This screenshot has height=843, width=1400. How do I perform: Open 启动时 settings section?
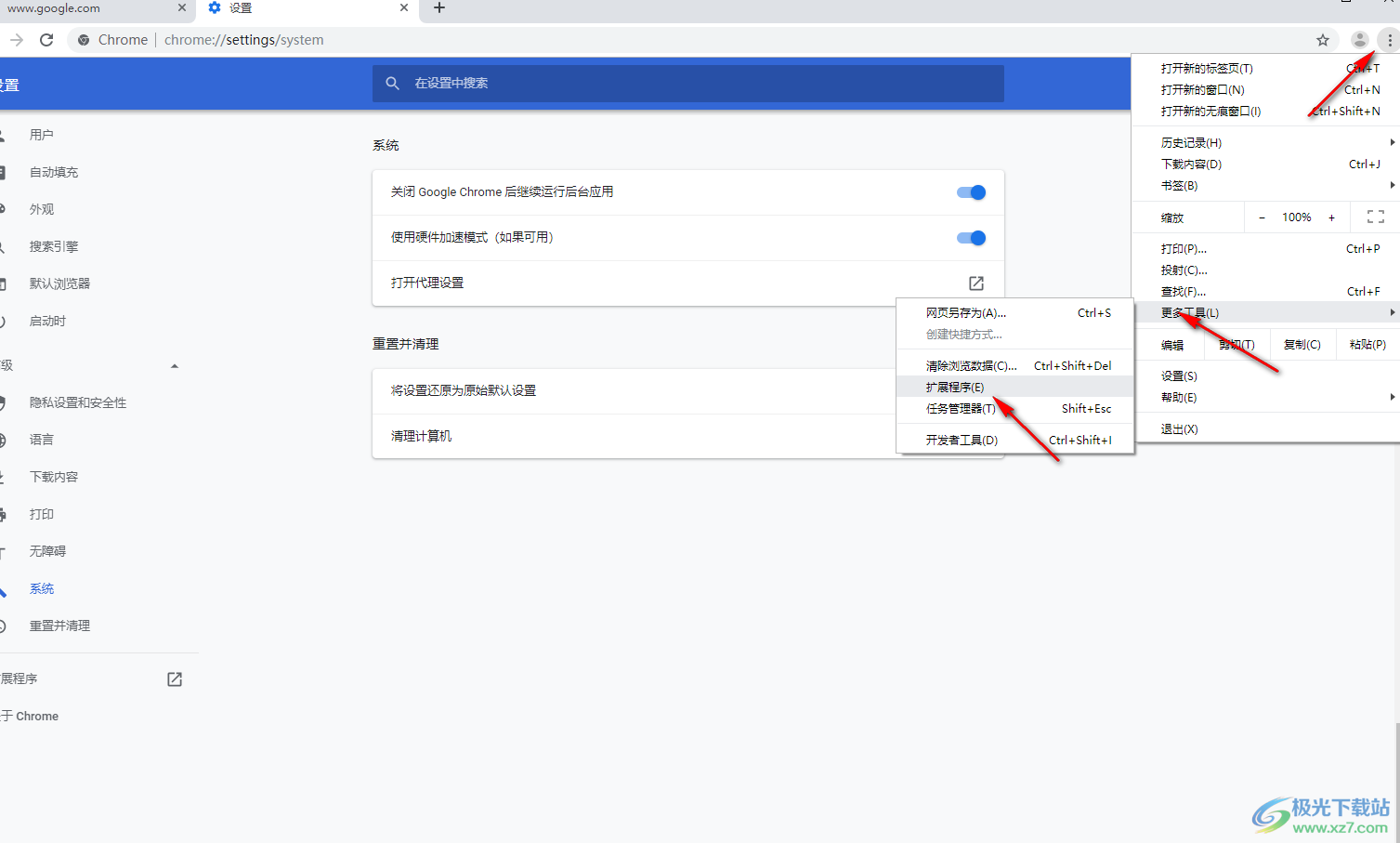[x=47, y=321]
